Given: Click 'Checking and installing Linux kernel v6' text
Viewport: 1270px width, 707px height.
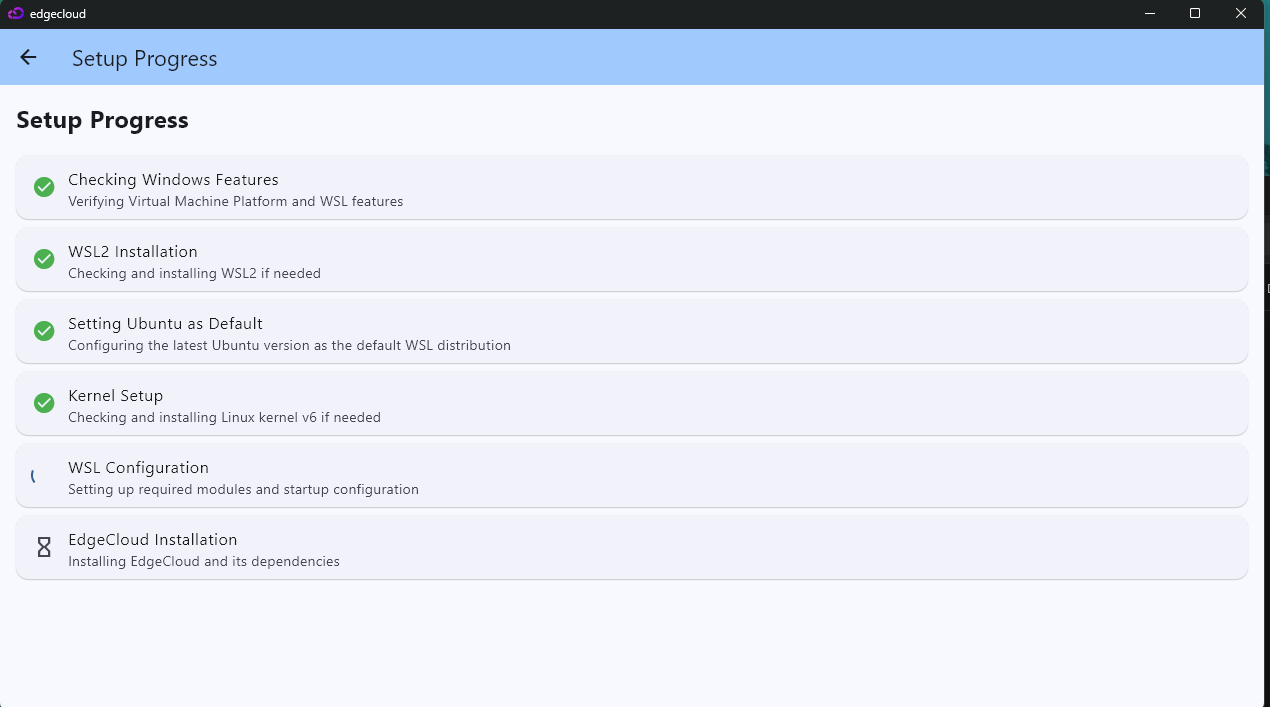Looking at the screenshot, I should [224, 417].
